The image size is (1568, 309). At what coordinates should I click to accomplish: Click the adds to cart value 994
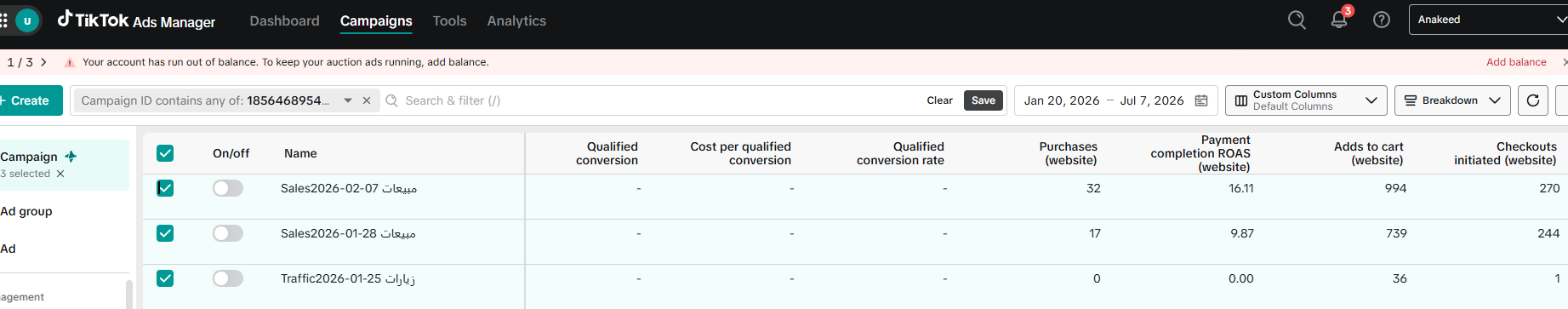coord(1395,188)
